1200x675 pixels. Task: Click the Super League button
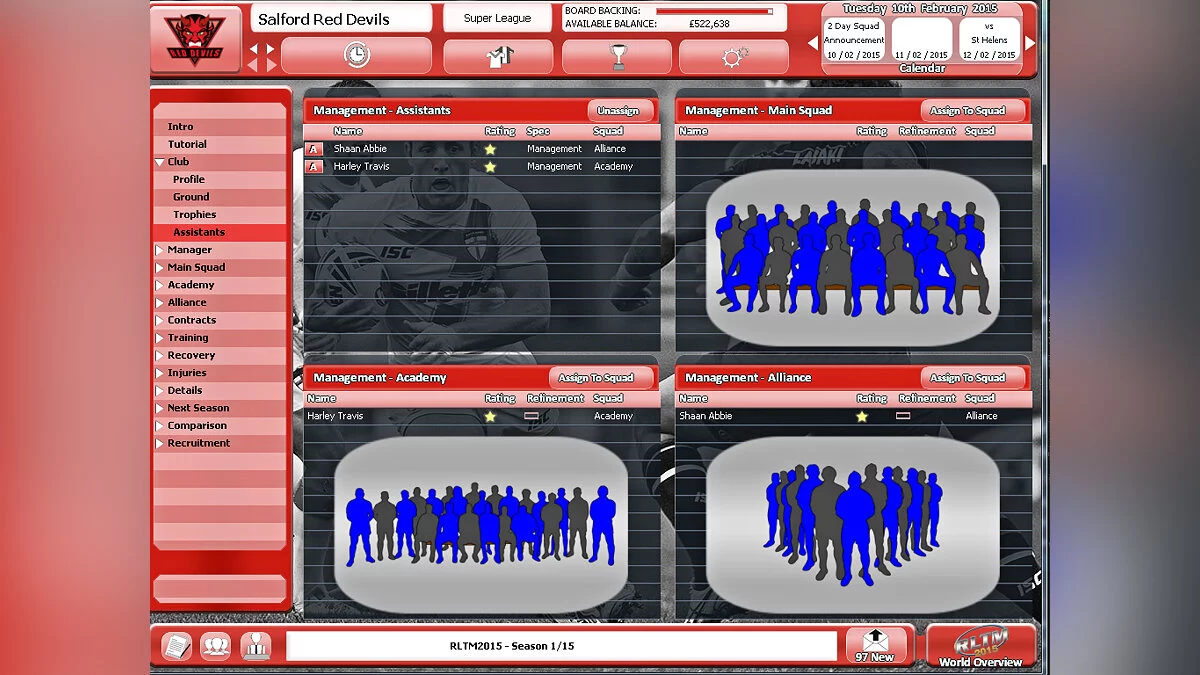pos(497,18)
